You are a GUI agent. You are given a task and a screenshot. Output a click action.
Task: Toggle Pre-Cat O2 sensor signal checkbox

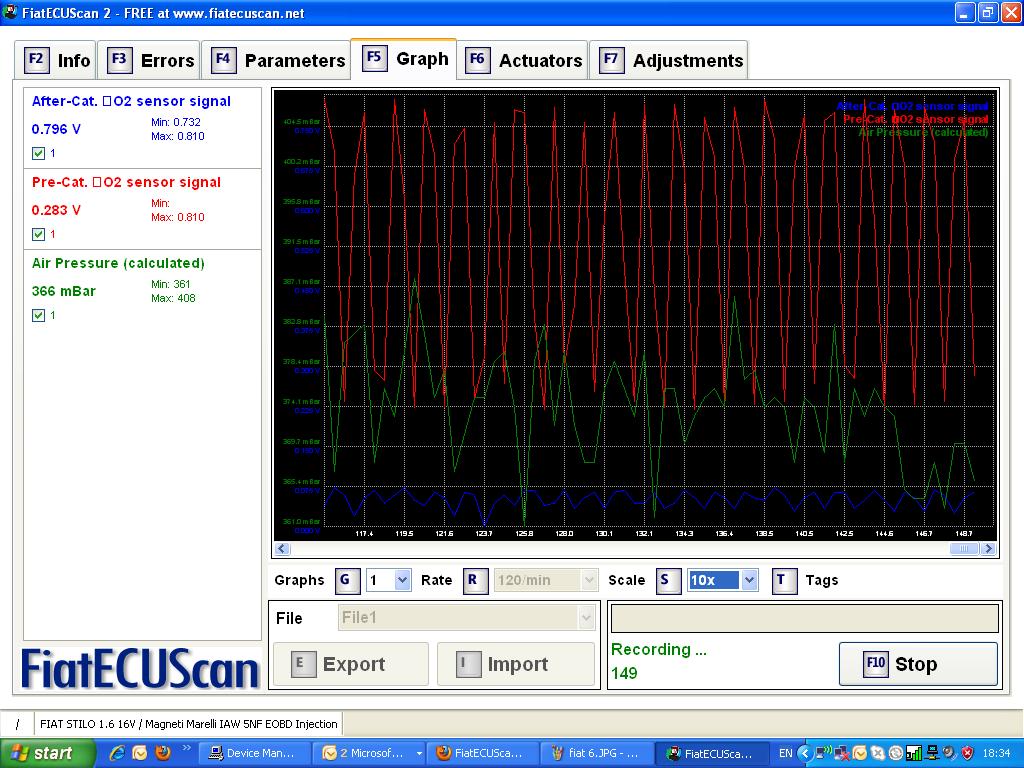[x=39, y=234]
